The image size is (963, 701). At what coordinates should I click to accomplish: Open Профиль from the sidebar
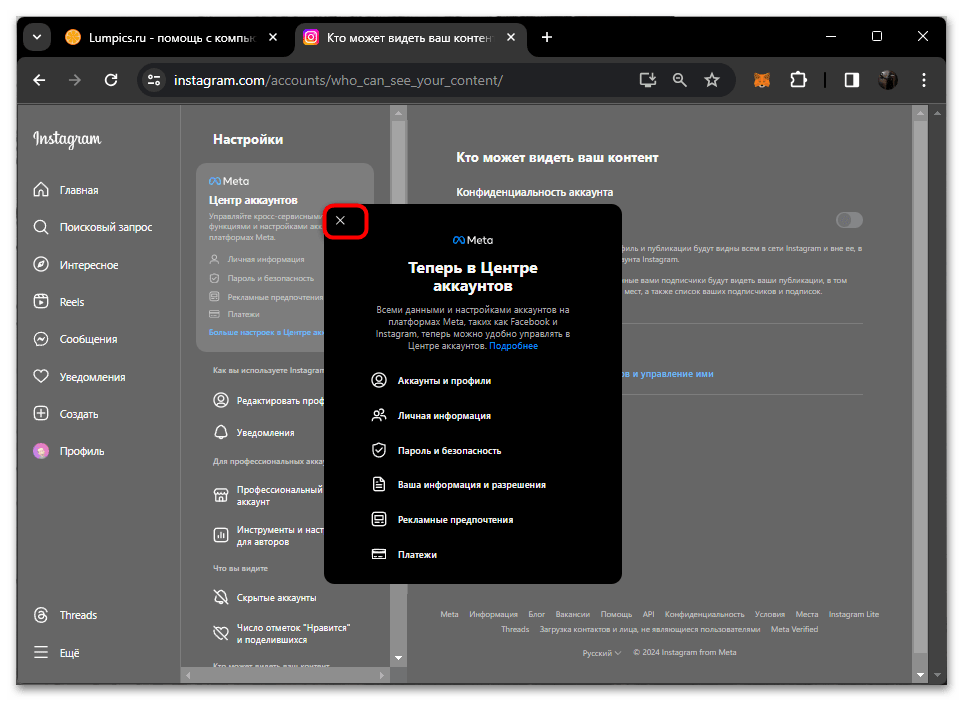(68, 451)
